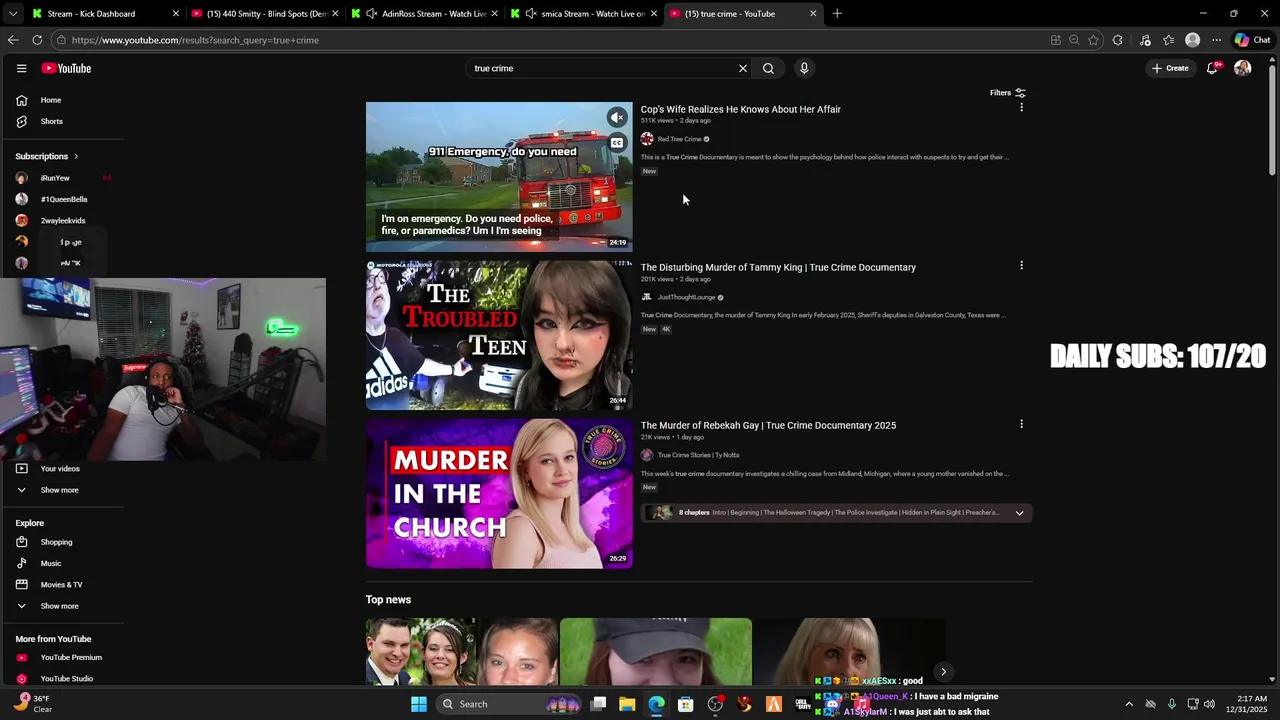Switch to the AdinRoss Stream tab
Viewport: 1280px width, 720px height.
coord(424,14)
